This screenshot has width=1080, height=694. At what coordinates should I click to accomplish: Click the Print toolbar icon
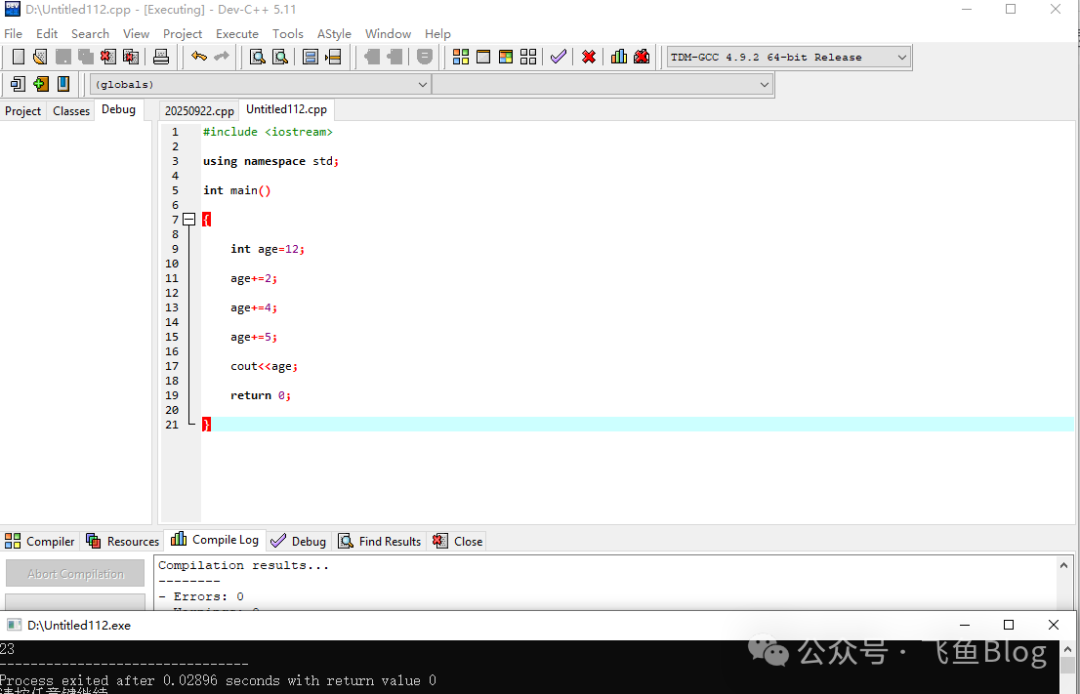160,57
